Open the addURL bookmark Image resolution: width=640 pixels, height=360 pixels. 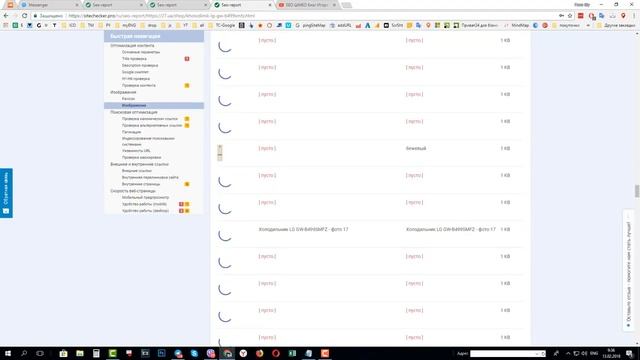point(341,25)
